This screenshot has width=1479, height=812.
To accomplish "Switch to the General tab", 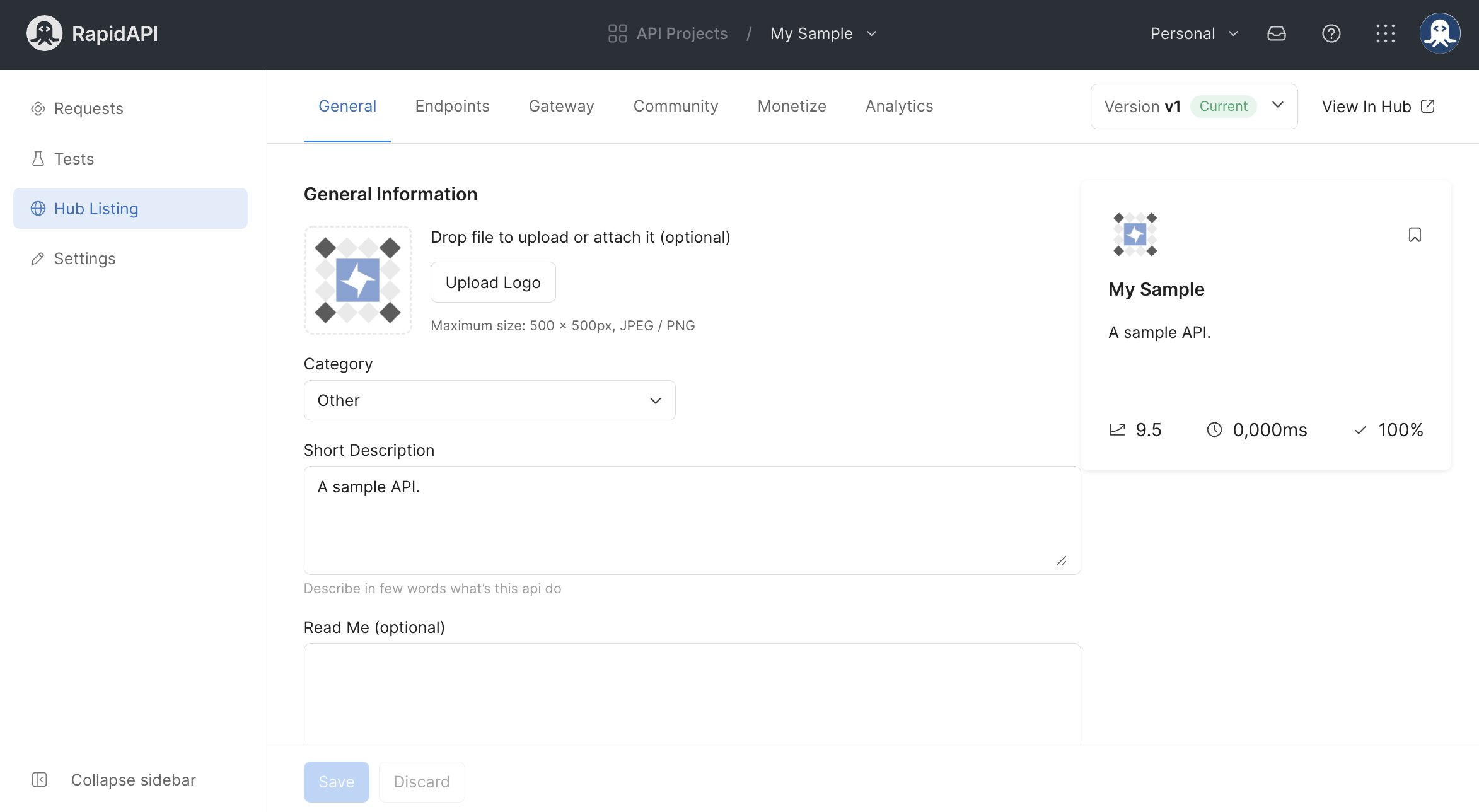I will pyautogui.click(x=347, y=106).
